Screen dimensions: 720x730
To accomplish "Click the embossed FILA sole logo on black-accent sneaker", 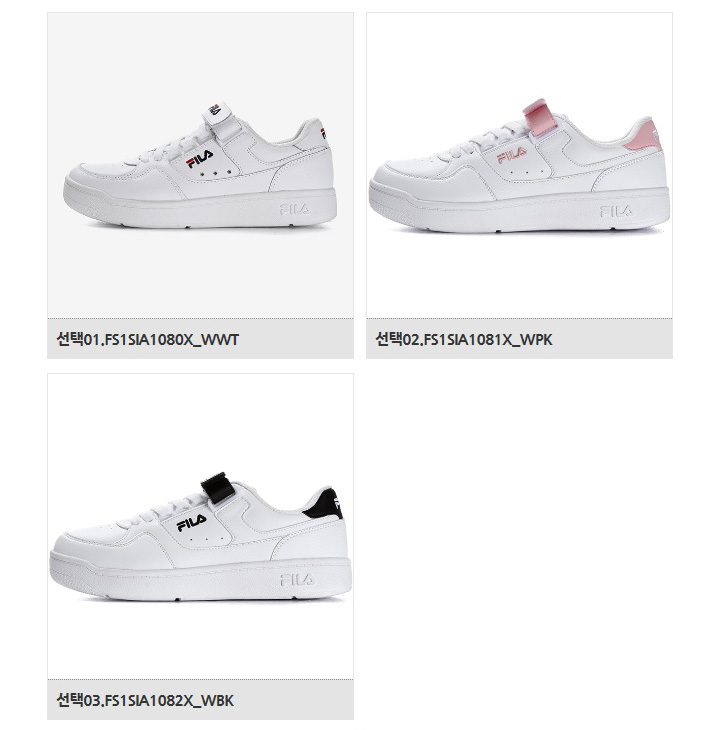I will [x=297, y=580].
